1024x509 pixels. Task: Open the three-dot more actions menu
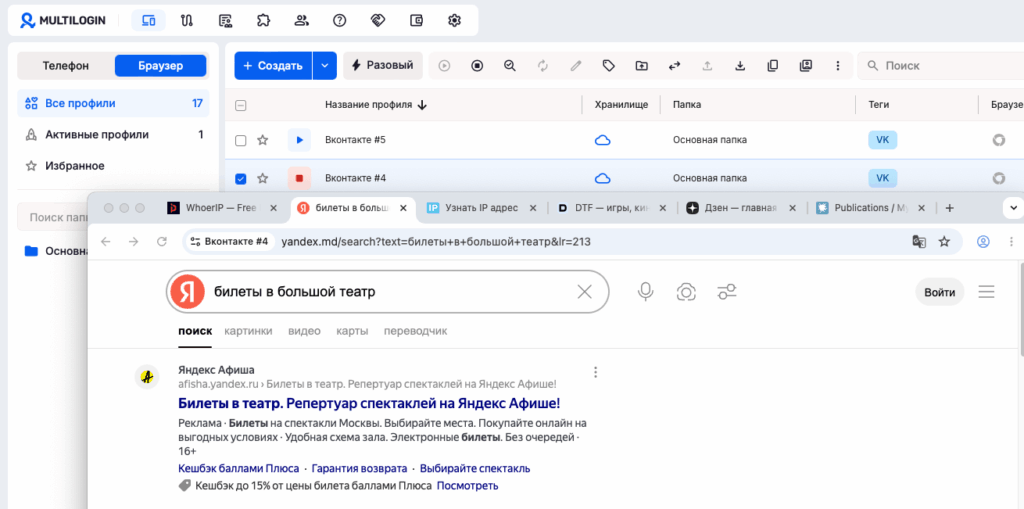click(x=838, y=65)
